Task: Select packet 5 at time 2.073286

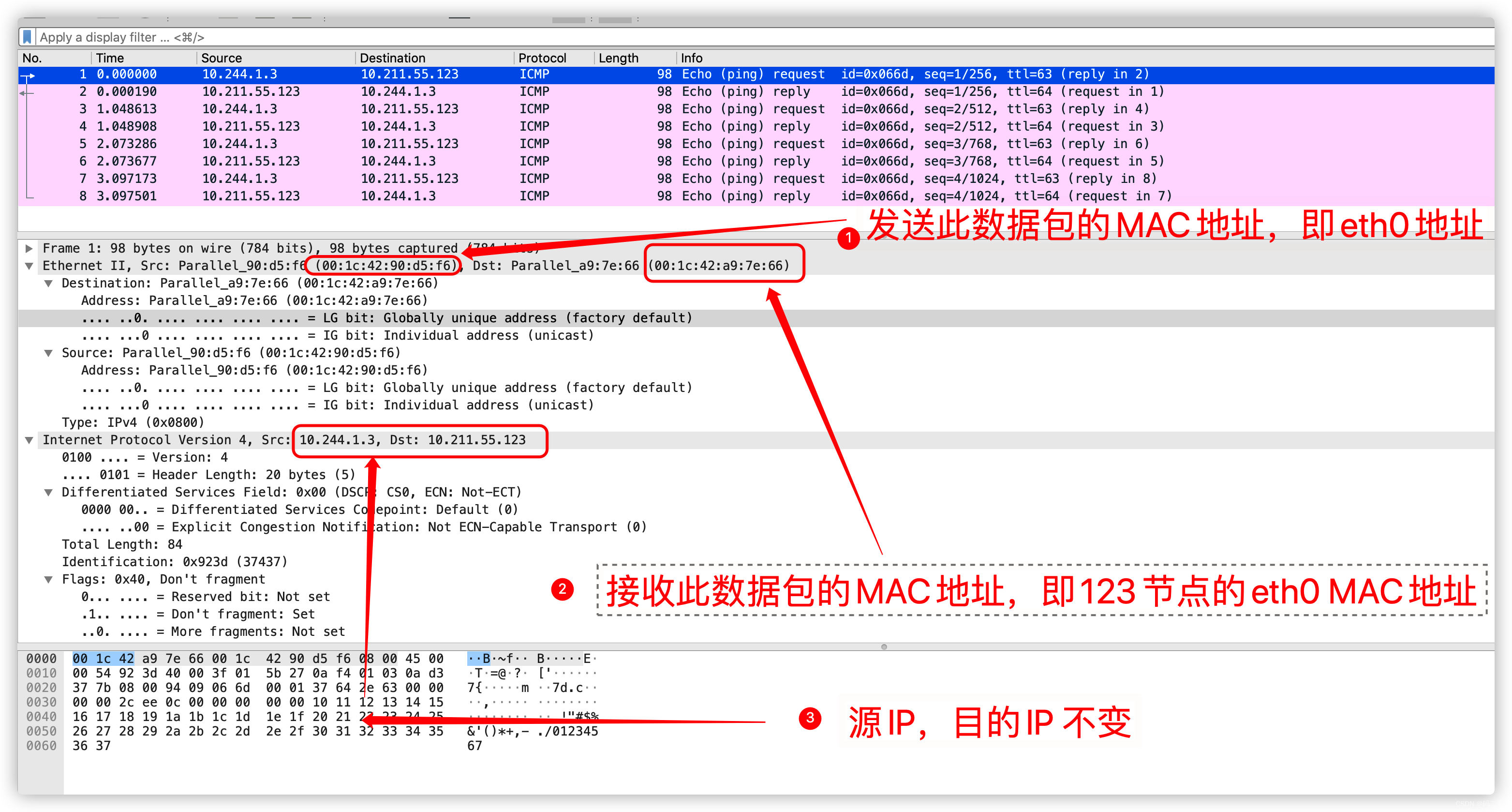Action: pos(756,144)
